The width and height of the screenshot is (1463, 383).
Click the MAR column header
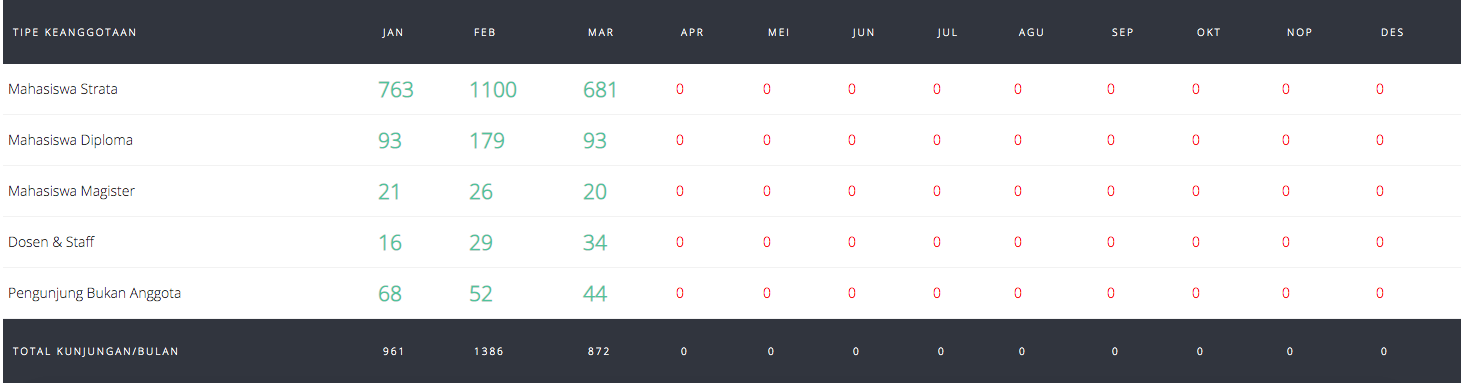(601, 33)
